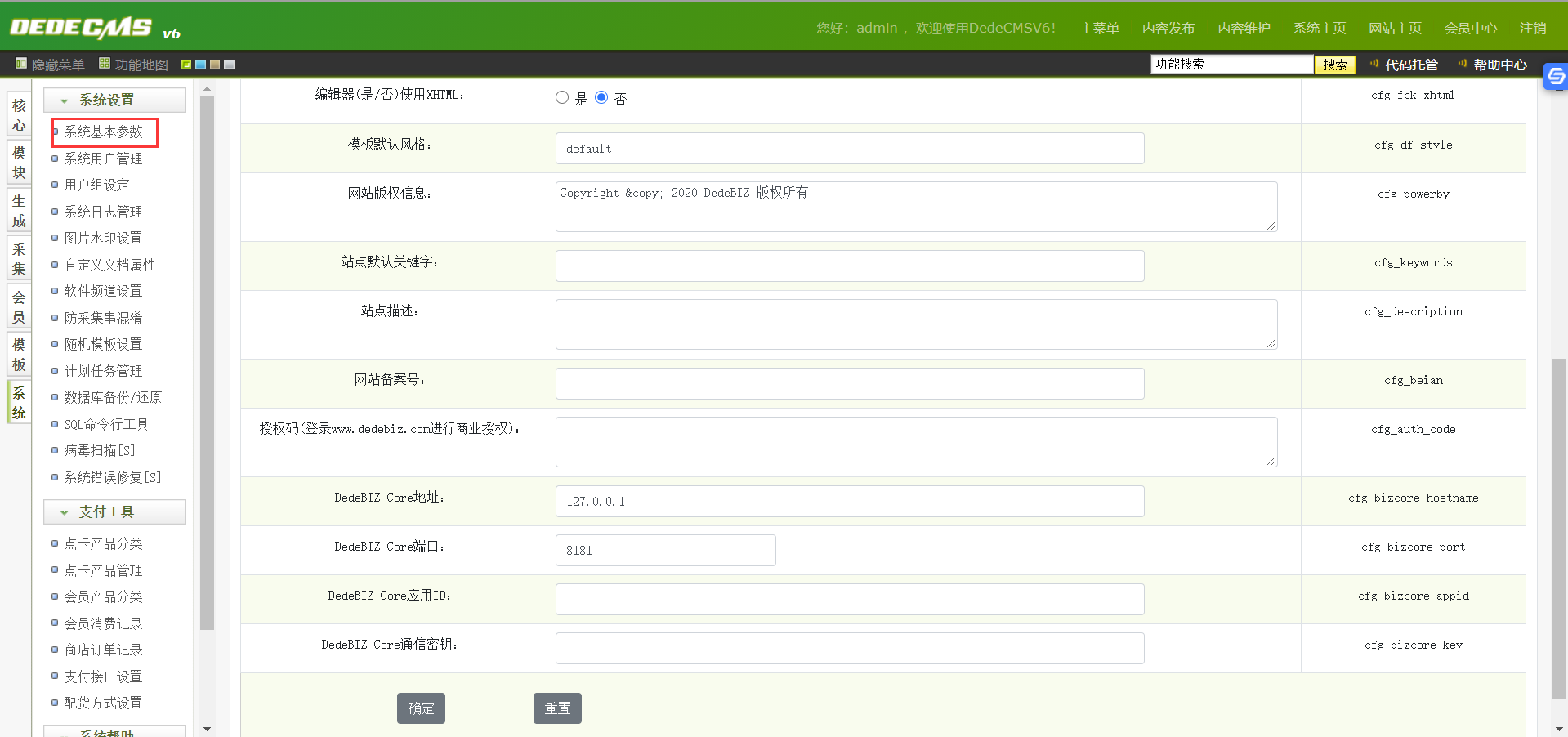Go to 系统主页 in top navigation
This screenshot has width=1568, height=737.
point(1320,29)
